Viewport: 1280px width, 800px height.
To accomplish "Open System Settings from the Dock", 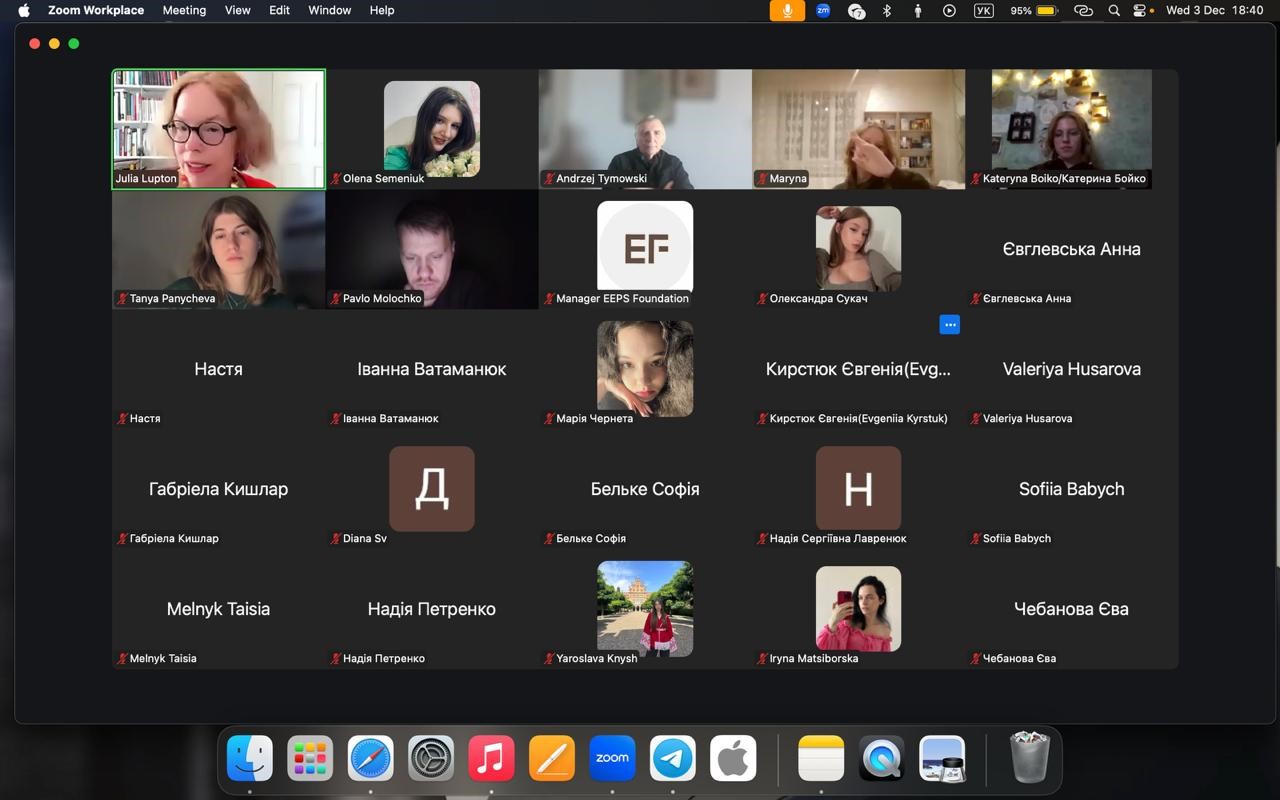I will pyautogui.click(x=431, y=760).
